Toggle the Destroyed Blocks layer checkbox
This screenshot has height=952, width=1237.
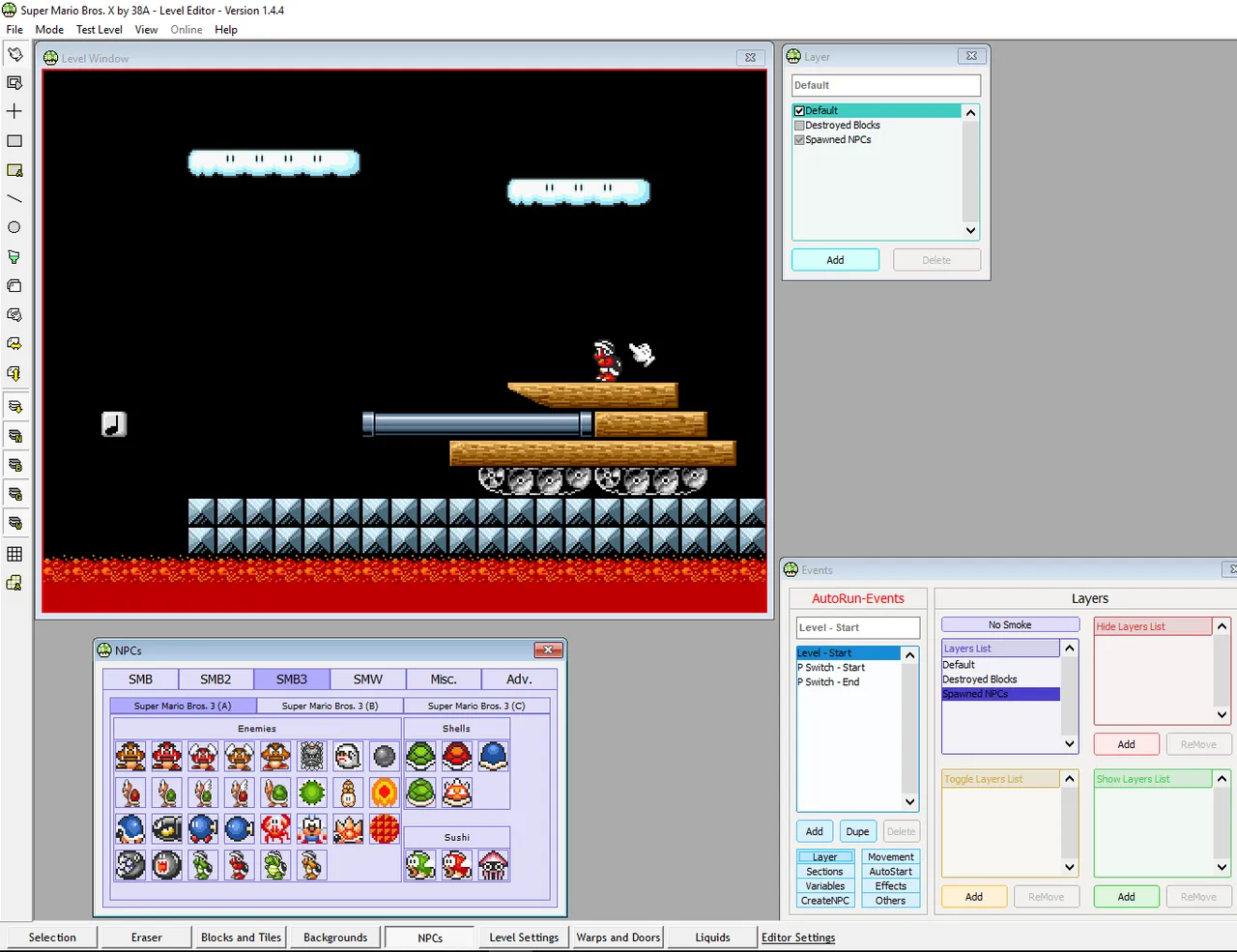coord(799,126)
